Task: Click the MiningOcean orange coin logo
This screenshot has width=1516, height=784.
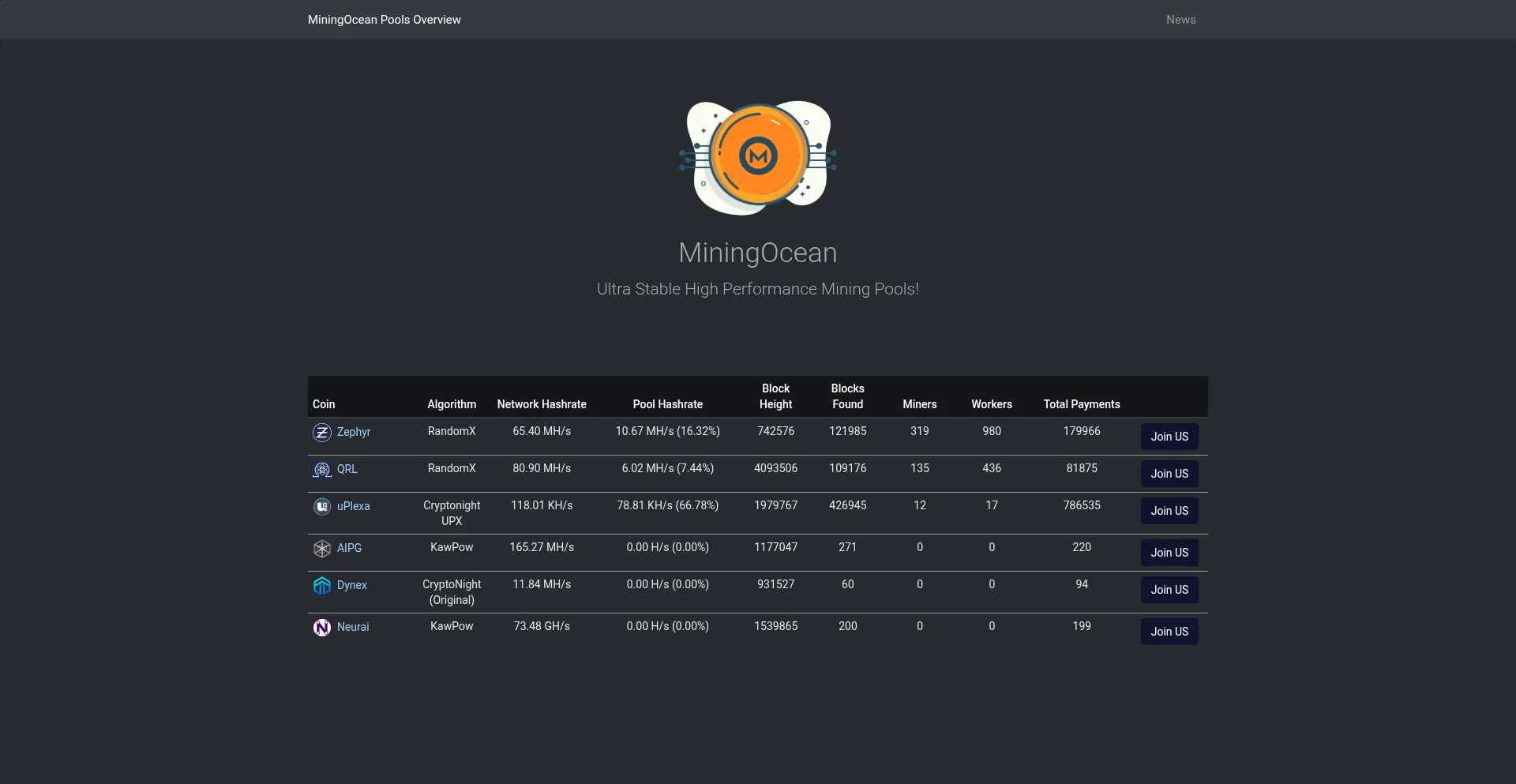Action: 758,157
